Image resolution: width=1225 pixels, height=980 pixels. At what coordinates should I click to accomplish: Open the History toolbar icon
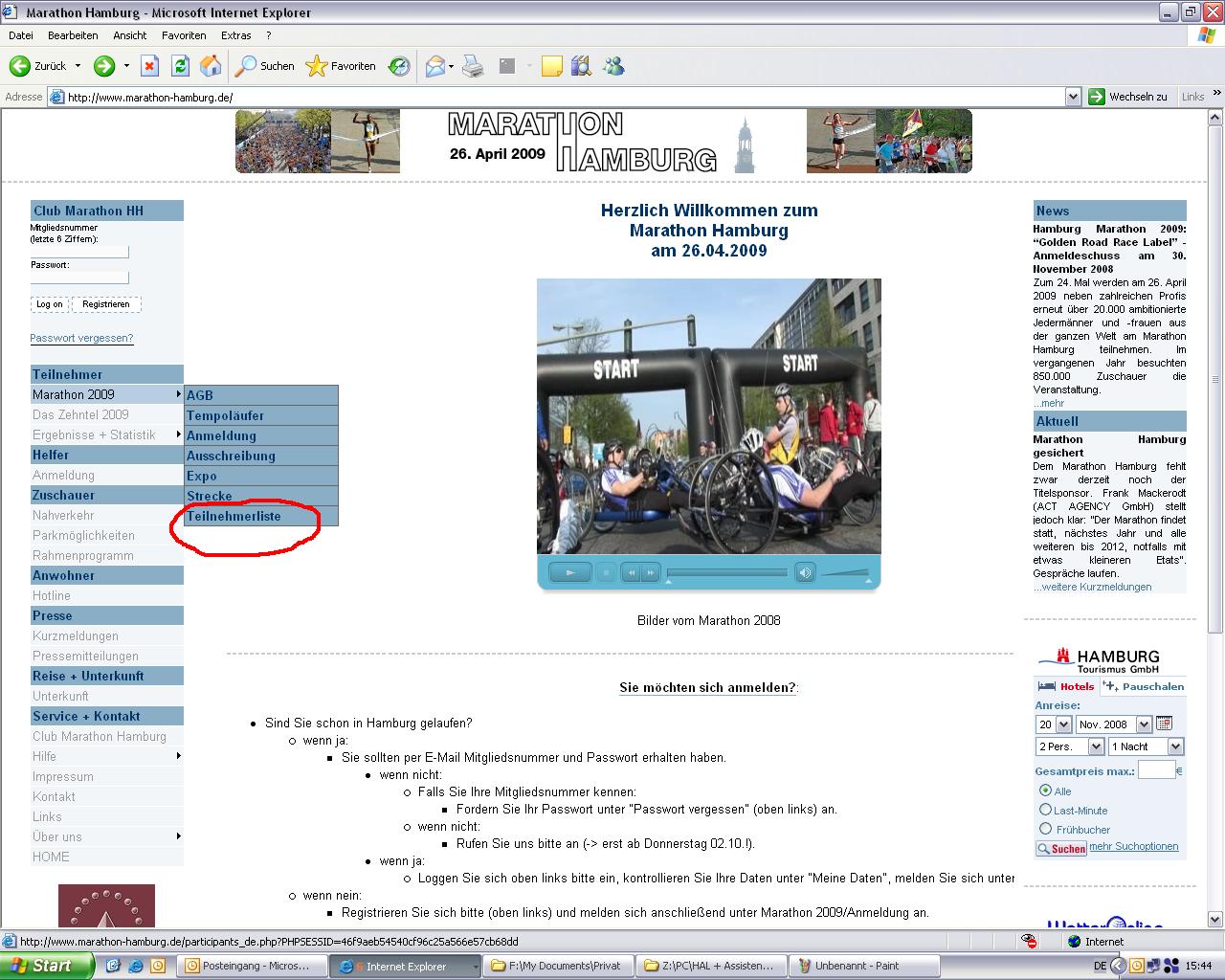pyautogui.click(x=399, y=66)
